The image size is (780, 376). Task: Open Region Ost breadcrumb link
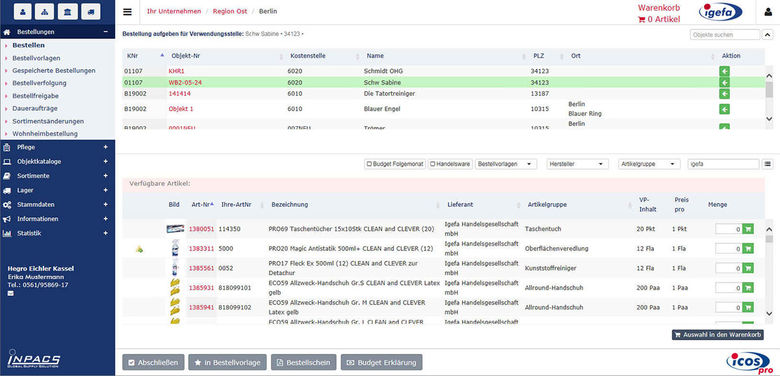[x=230, y=11]
